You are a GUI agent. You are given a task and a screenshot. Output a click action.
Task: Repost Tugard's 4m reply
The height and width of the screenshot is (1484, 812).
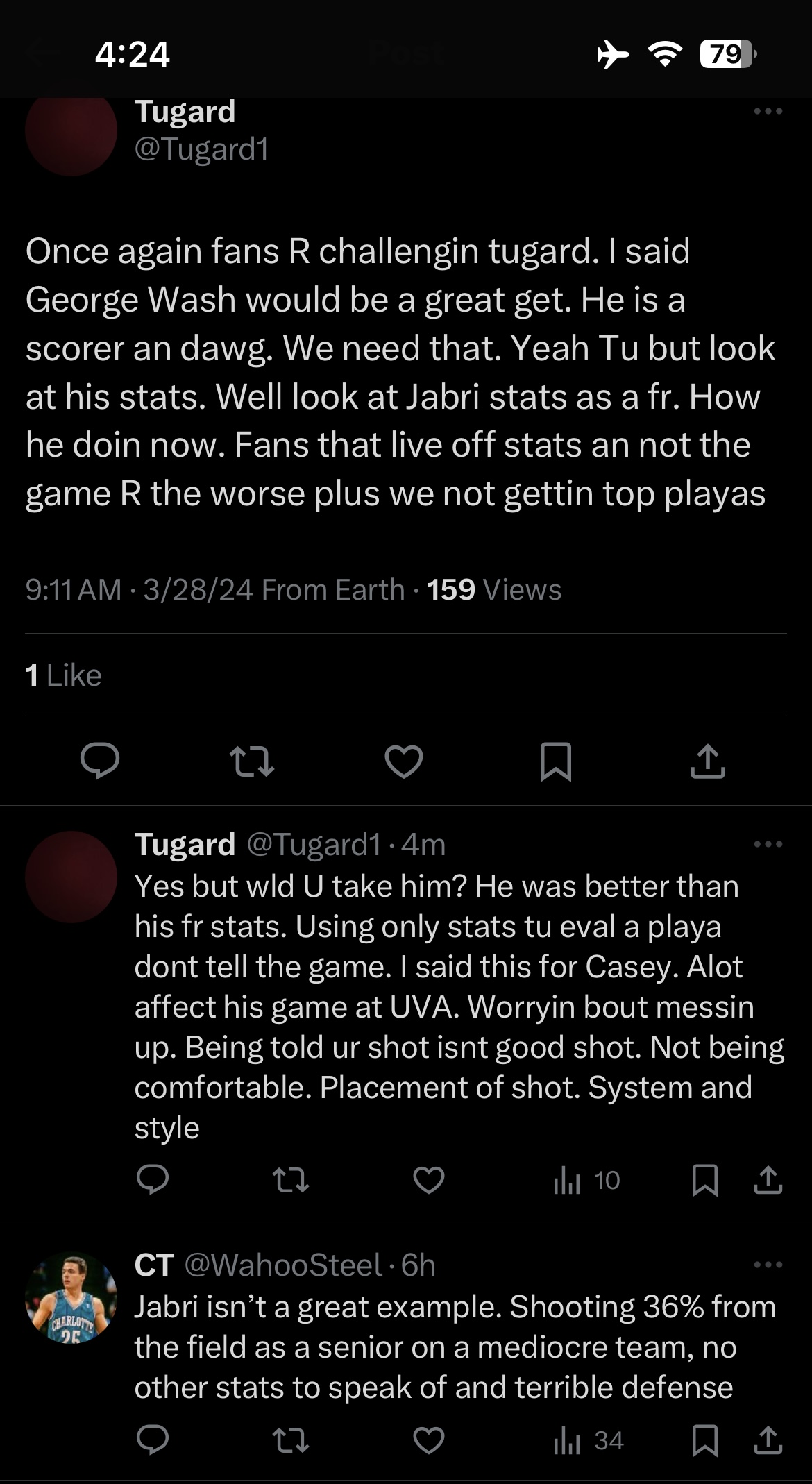[291, 1180]
